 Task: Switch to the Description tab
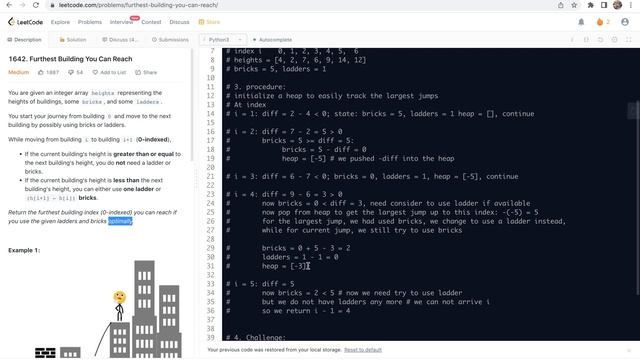[24, 40]
